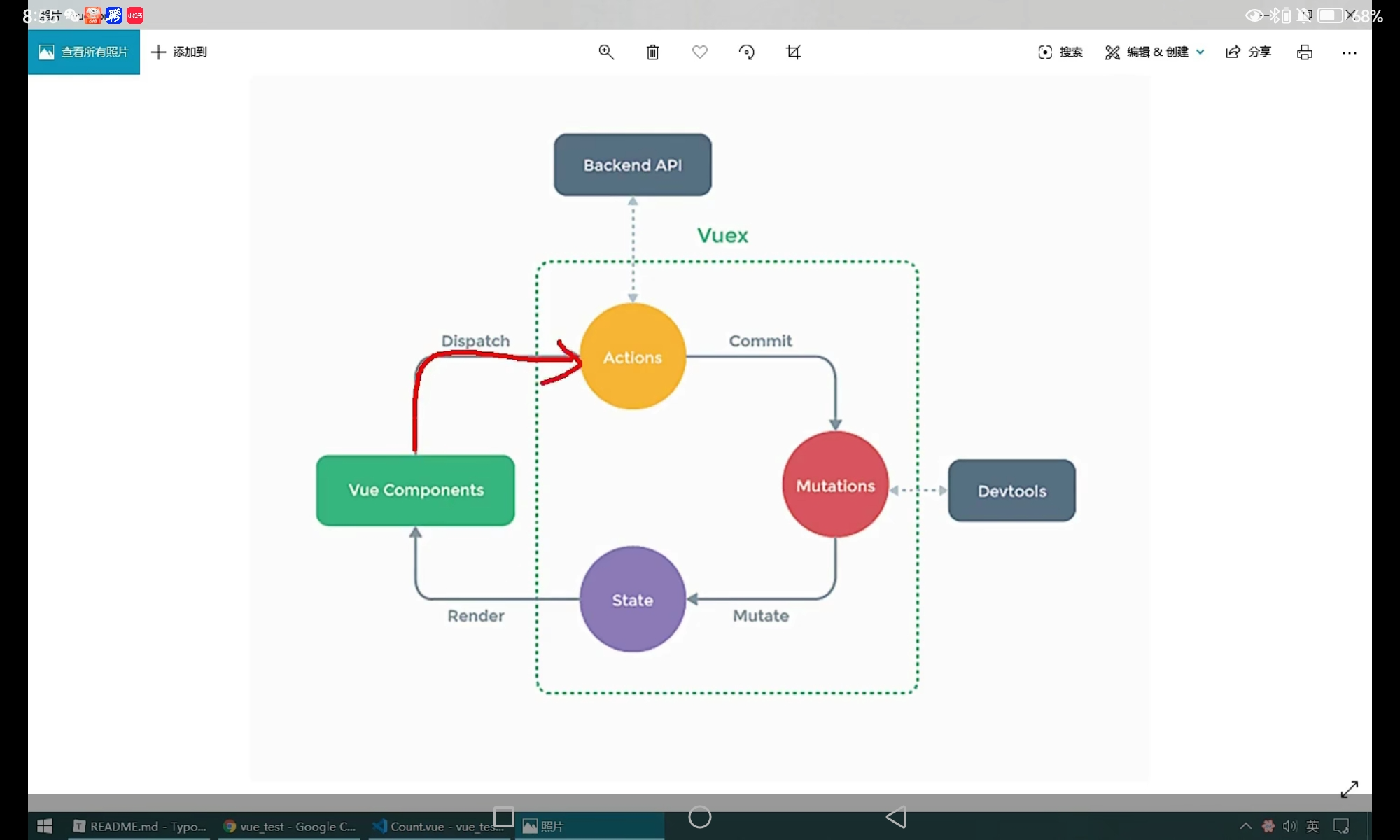Viewport: 1400px width, 840px height.
Task: Select the crop tool icon
Action: point(793,52)
